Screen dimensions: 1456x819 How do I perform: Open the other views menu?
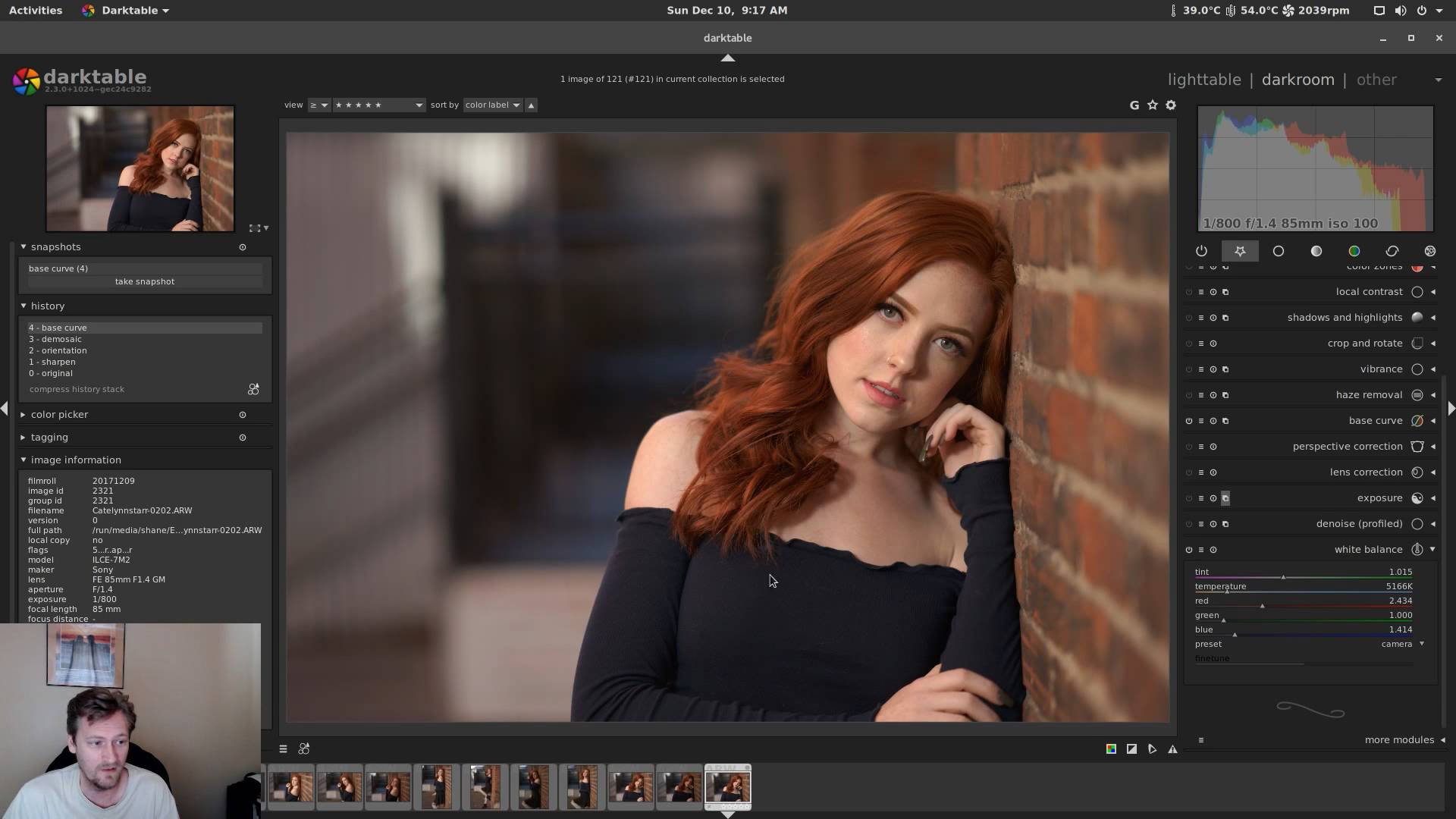coord(1376,80)
